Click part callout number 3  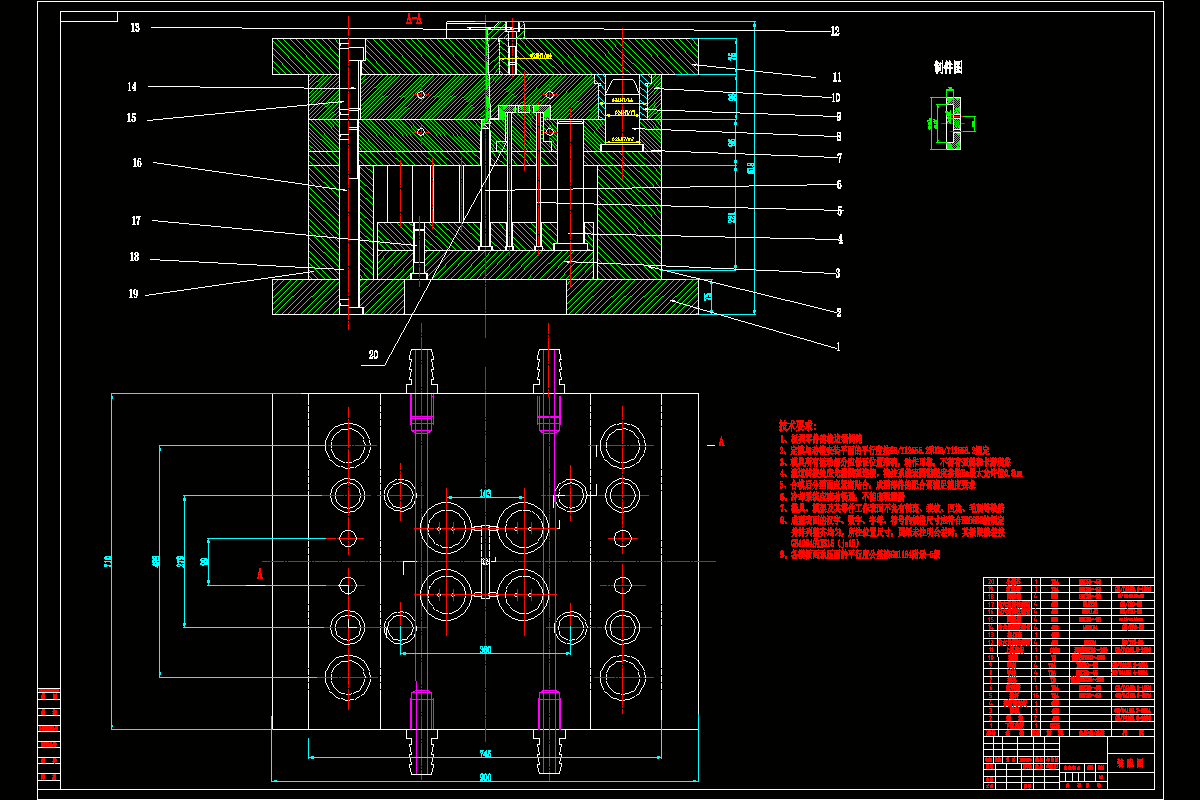[x=838, y=273]
